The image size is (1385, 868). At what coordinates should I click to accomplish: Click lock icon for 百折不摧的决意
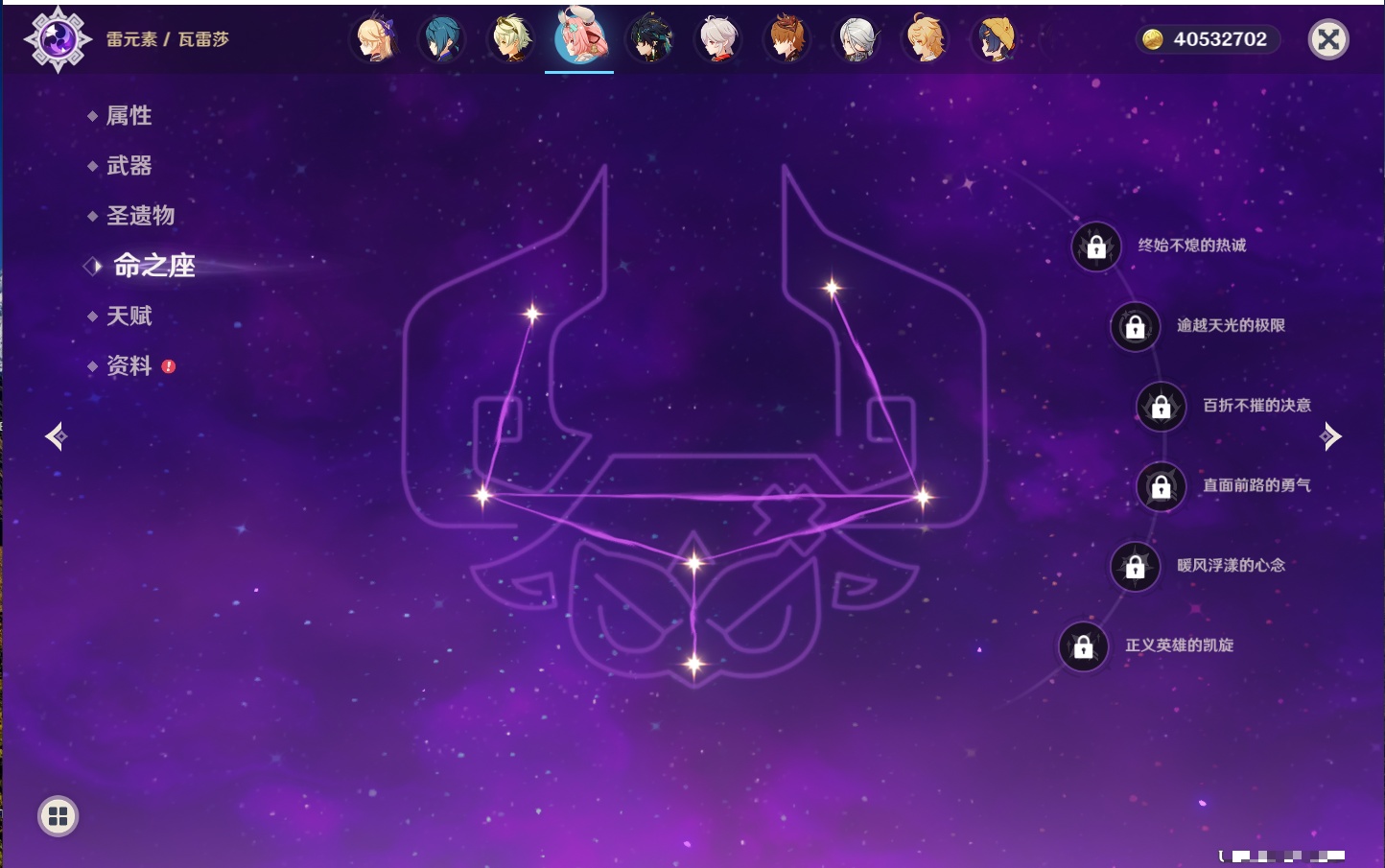(1162, 407)
